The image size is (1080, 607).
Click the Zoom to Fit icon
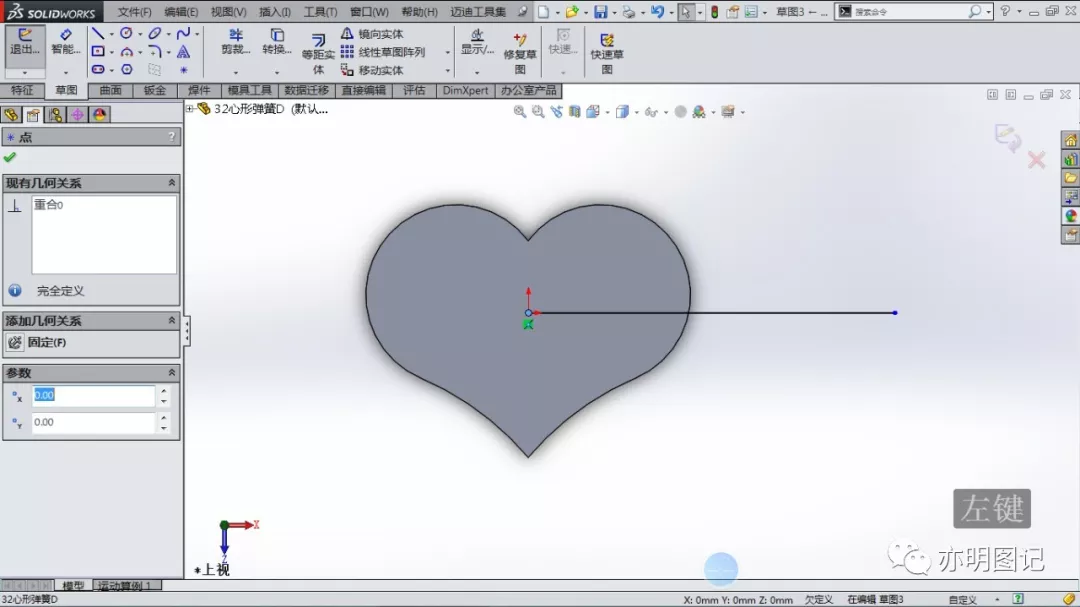tap(520, 112)
